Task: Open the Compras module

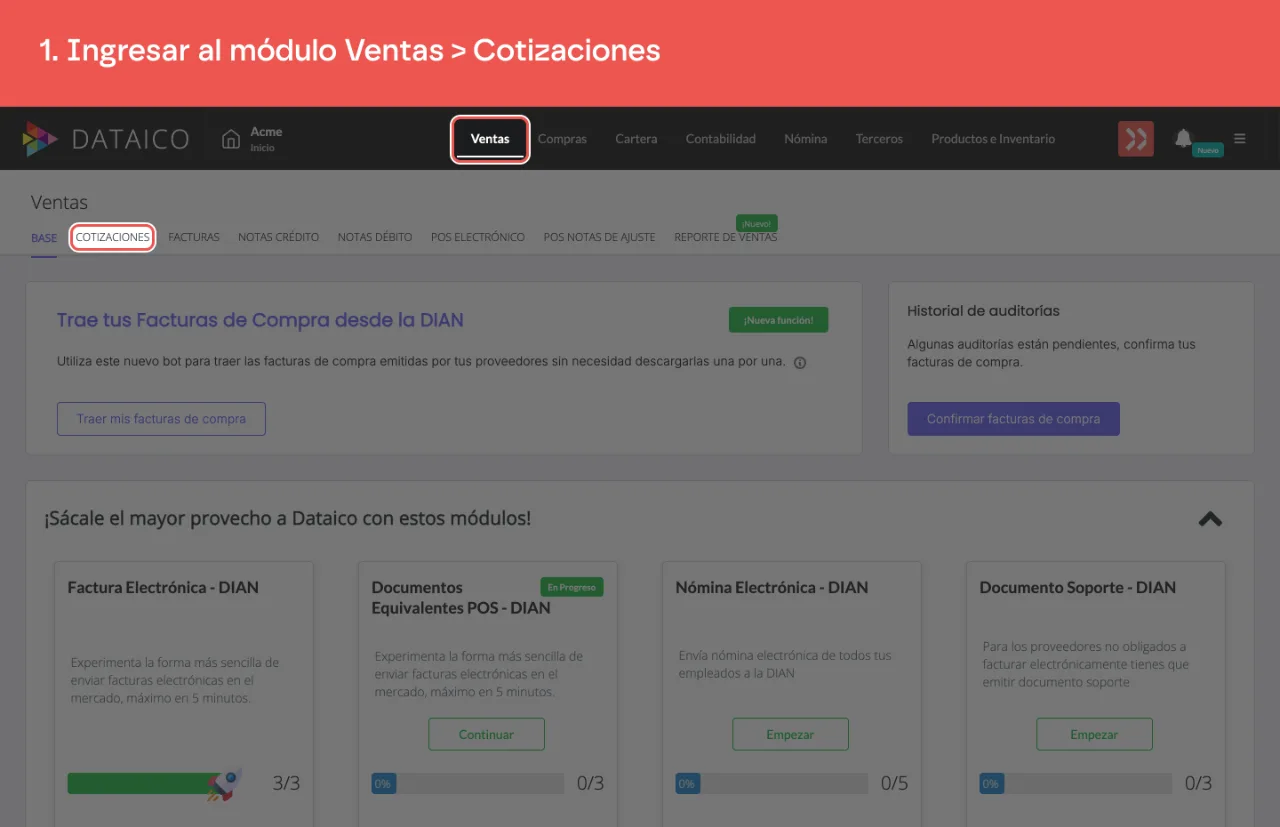Action: pos(562,139)
